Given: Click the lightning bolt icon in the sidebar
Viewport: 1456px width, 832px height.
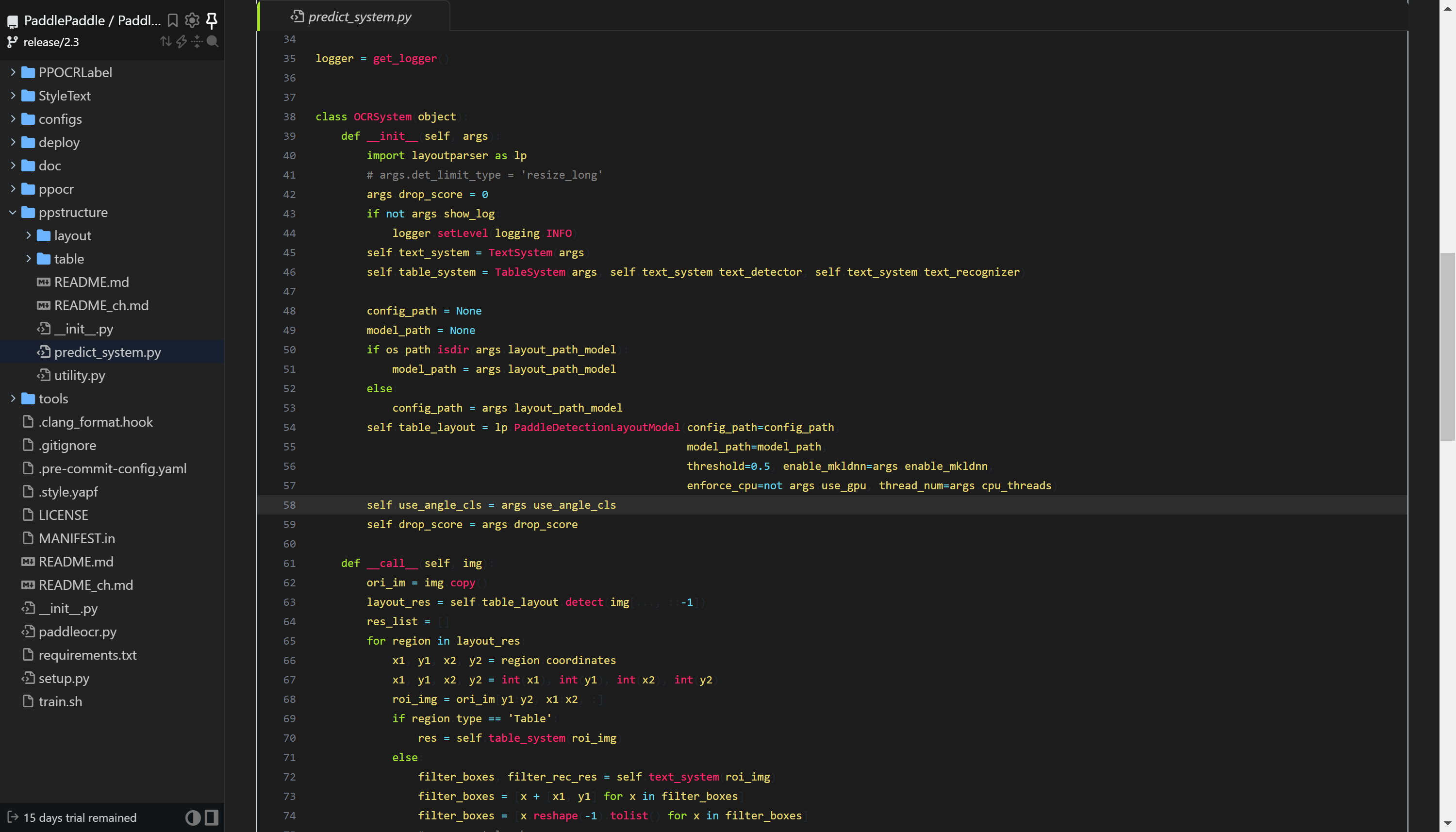Looking at the screenshot, I should (182, 41).
